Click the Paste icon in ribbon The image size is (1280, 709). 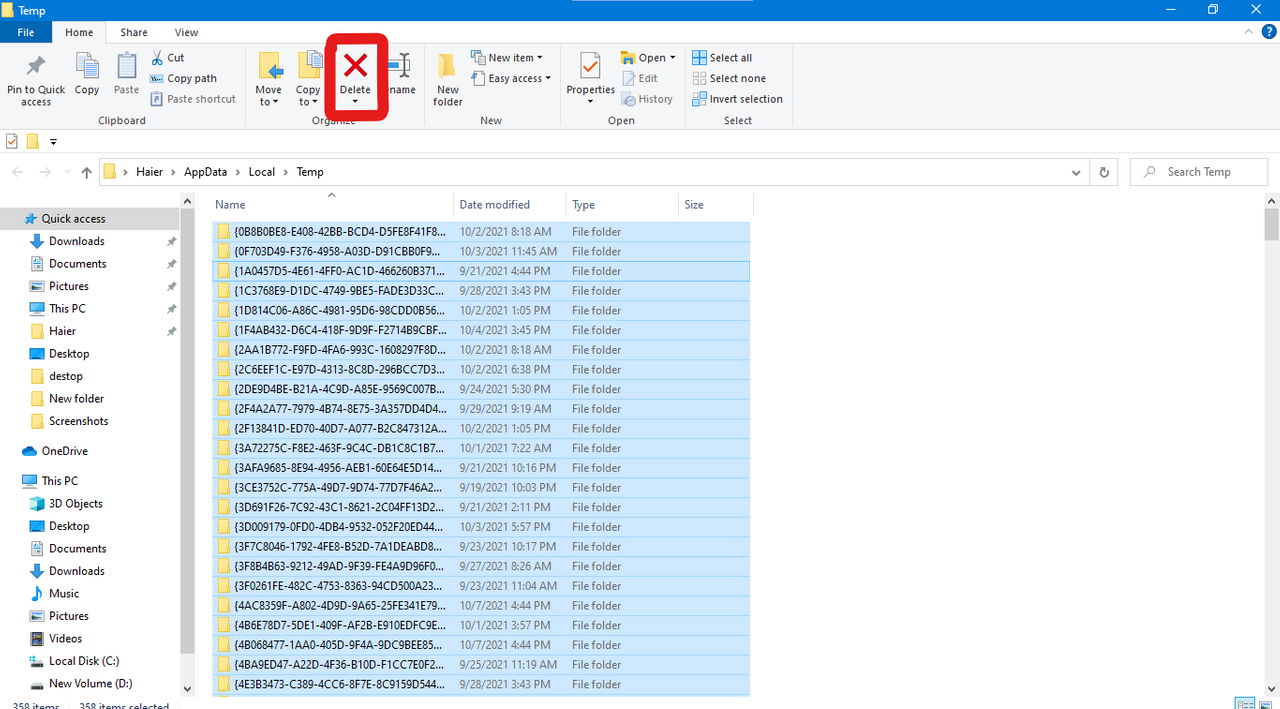click(x=126, y=67)
